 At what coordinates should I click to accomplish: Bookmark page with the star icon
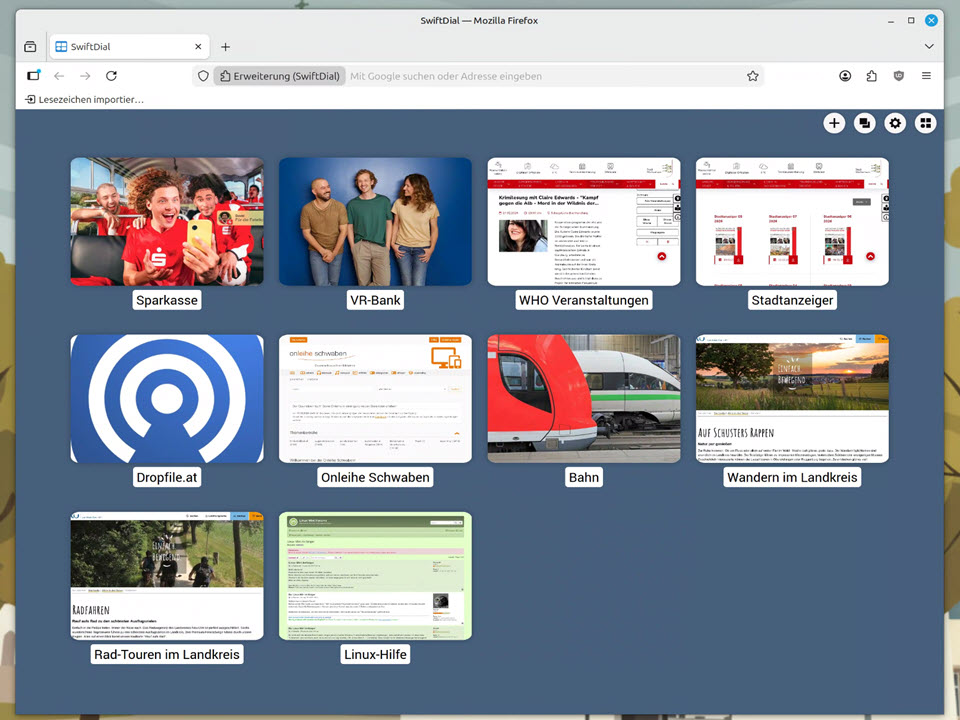click(752, 76)
